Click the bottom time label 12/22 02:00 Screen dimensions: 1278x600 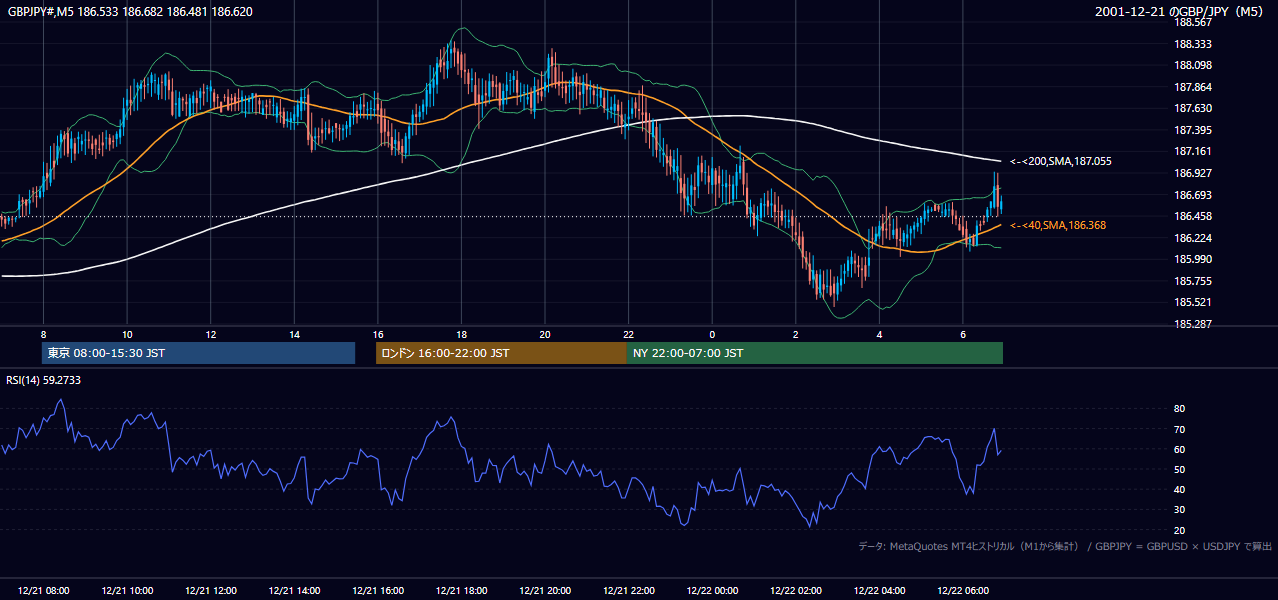coord(795,591)
